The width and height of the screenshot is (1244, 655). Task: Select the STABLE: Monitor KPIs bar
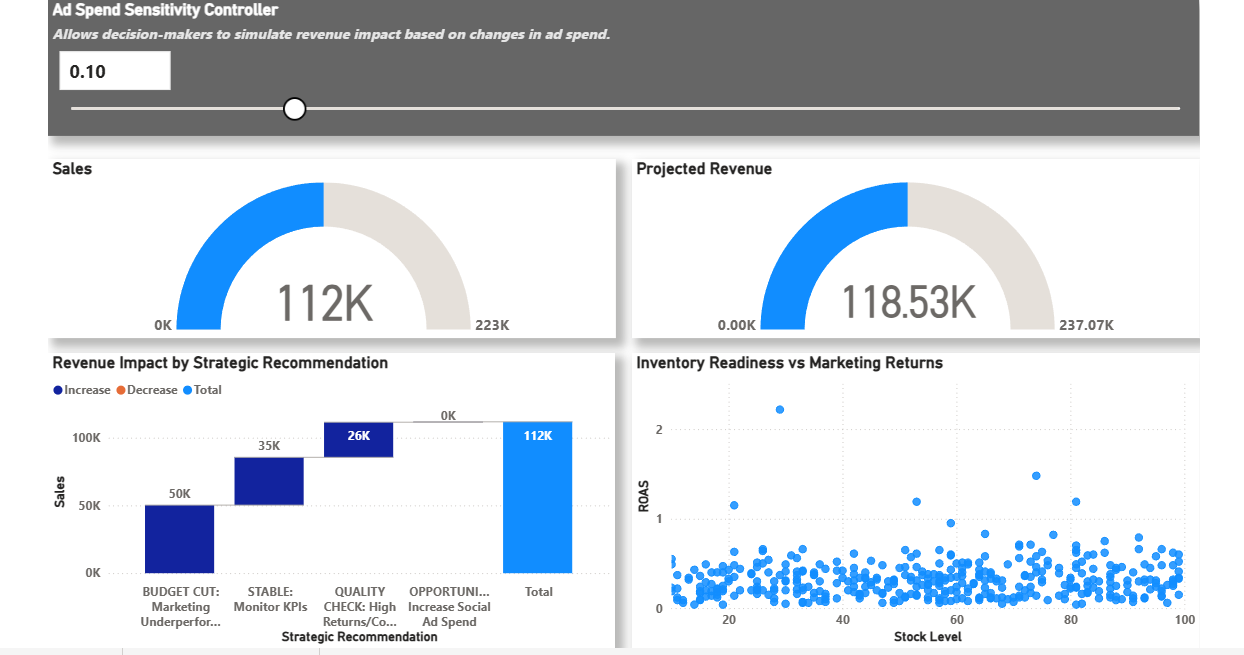(270, 480)
